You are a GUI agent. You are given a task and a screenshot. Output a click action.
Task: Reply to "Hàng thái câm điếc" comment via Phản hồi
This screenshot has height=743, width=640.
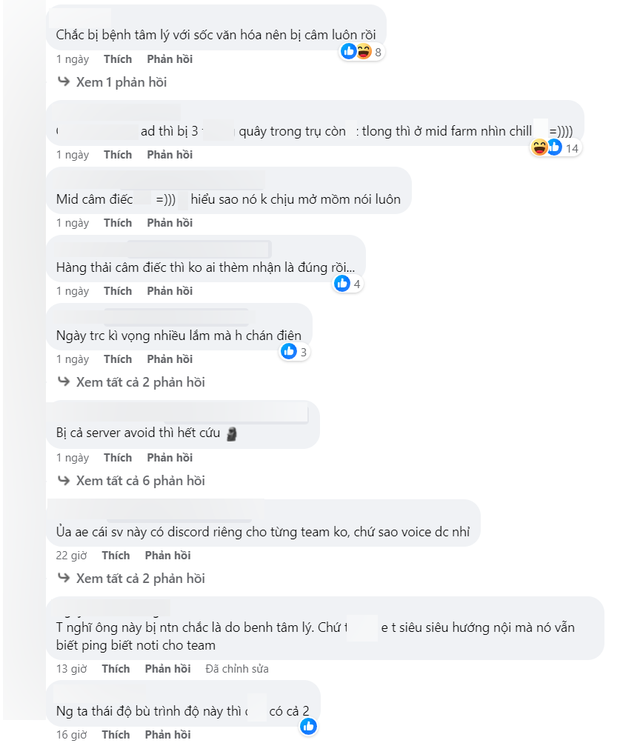click(169, 291)
